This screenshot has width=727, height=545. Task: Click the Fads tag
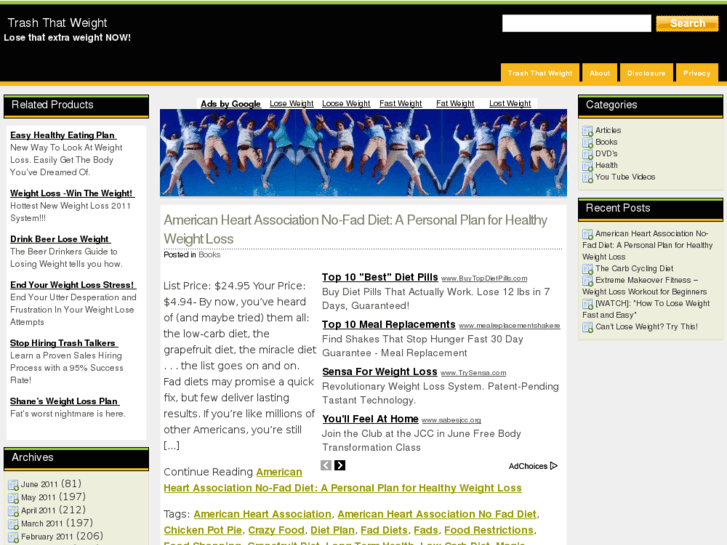[x=426, y=530]
